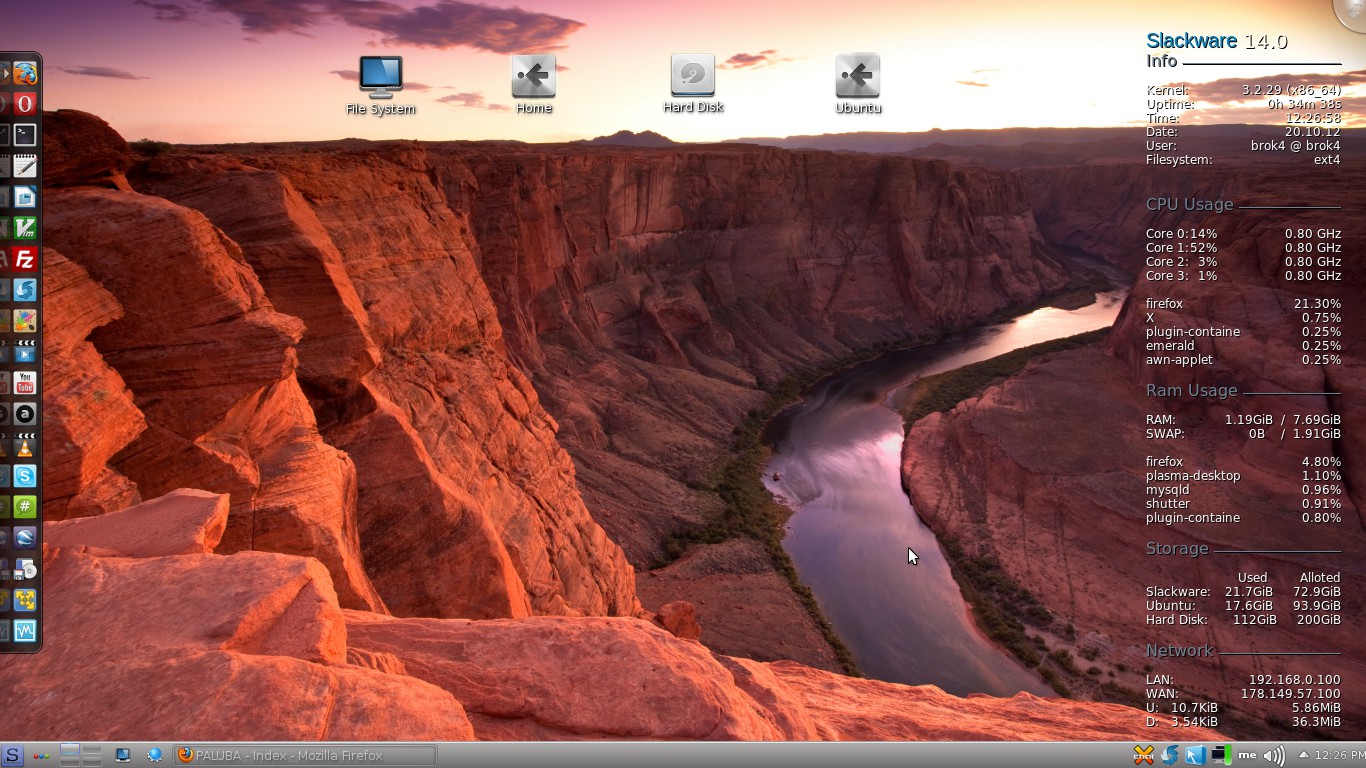Expand hidden system tray icons arrow
Viewport: 1366px width, 768px height.
(1303, 755)
